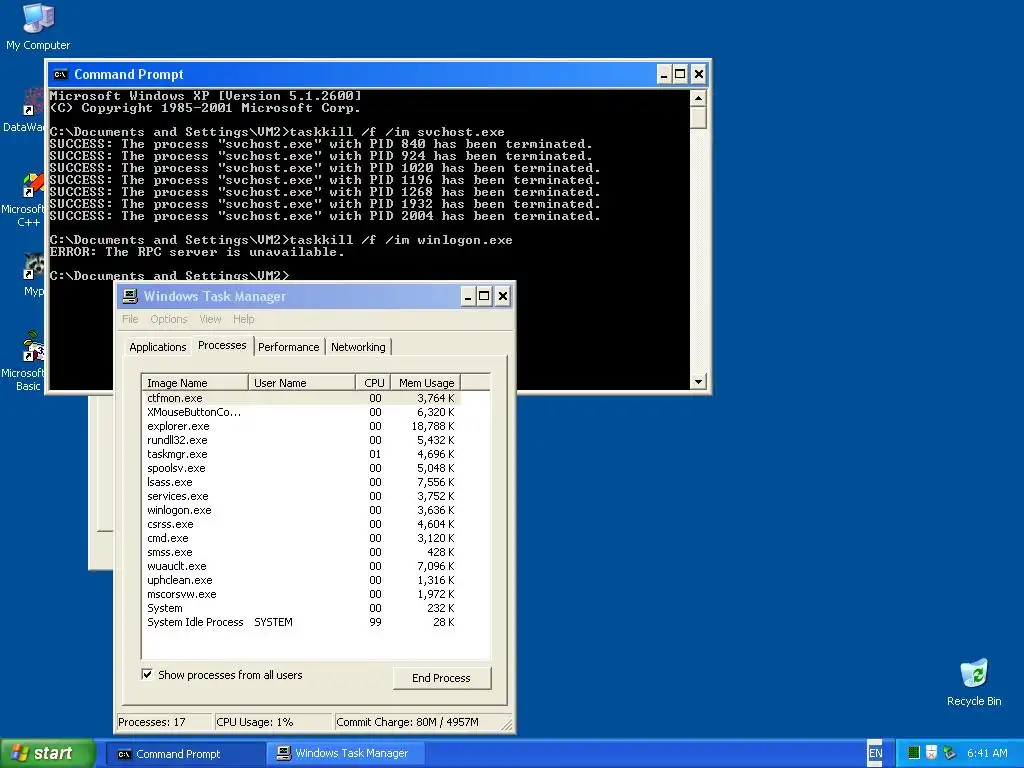Screen dimensions: 1024x768
Task: Select the System Idle Process row
Action: (301, 622)
